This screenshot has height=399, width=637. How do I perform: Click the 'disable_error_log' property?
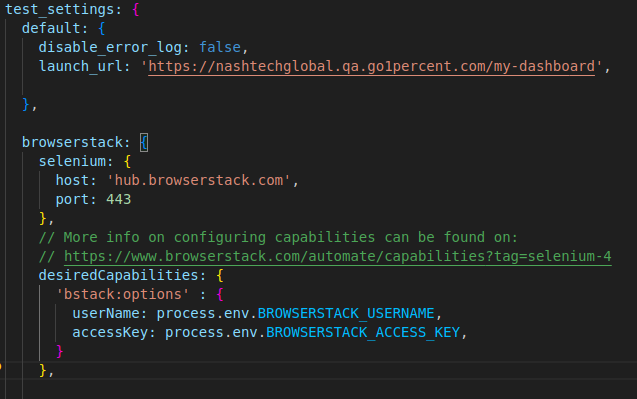110,48
